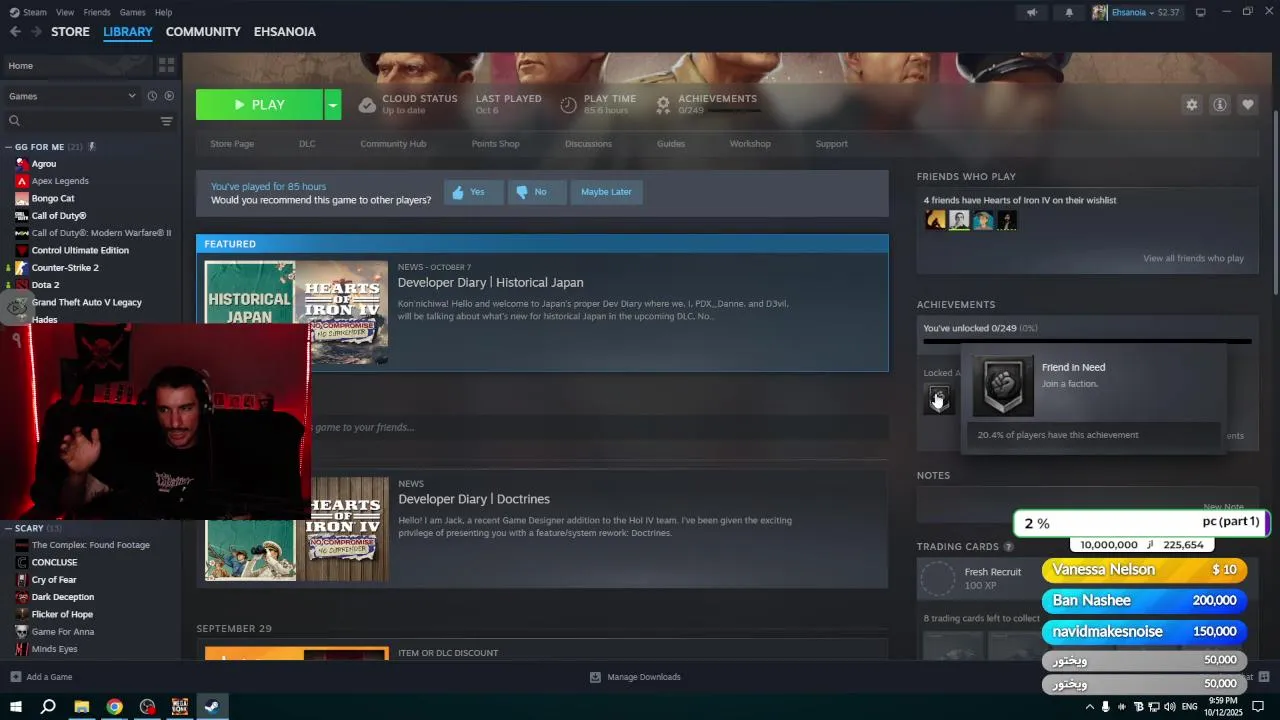The height and width of the screenshot is (720, 1280).
Task: Switch library to grid collections view
Action: click(x=166, y=65)
